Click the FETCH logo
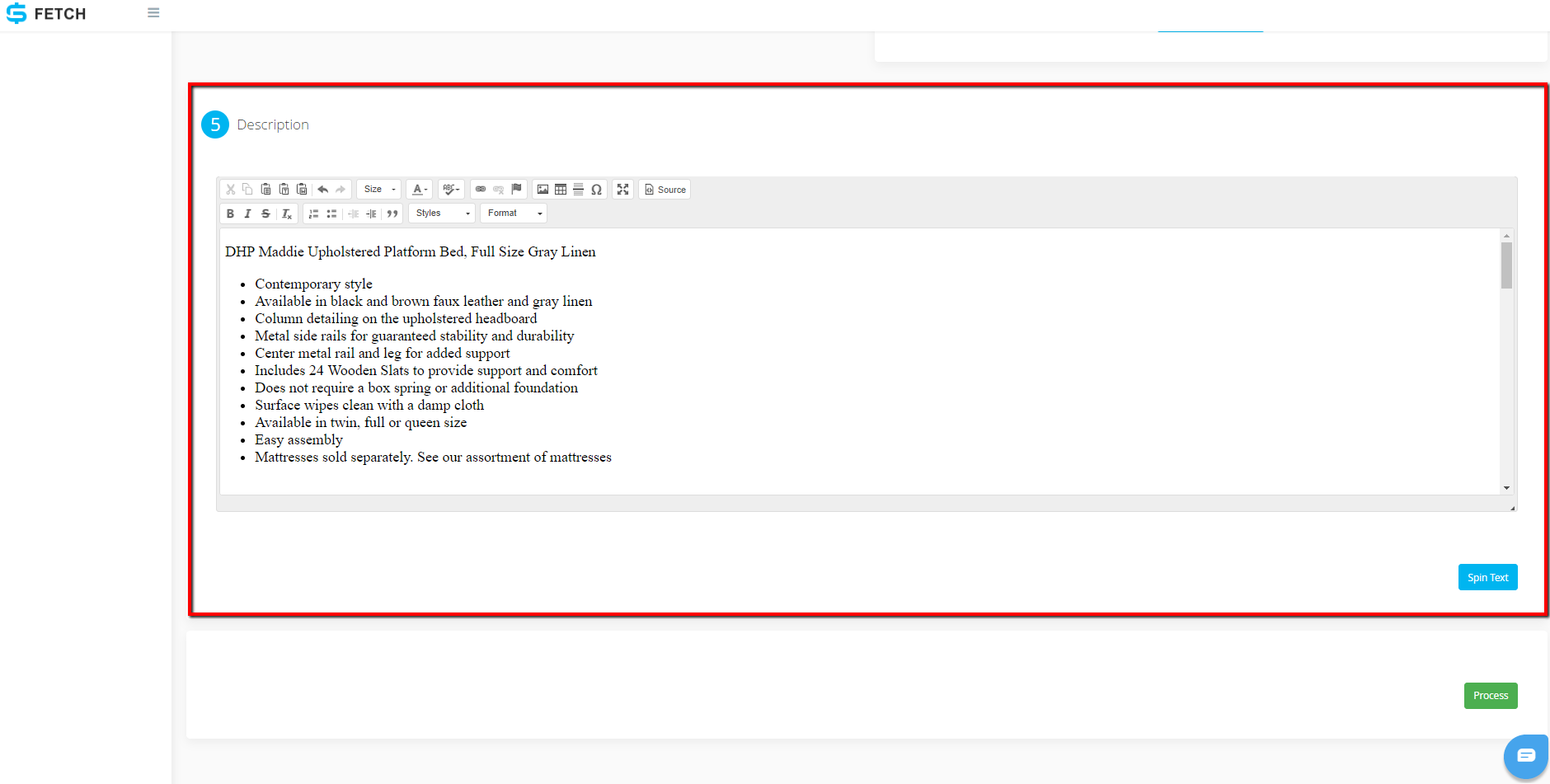This screenshot has width=1550, height=784. (46, 14)
